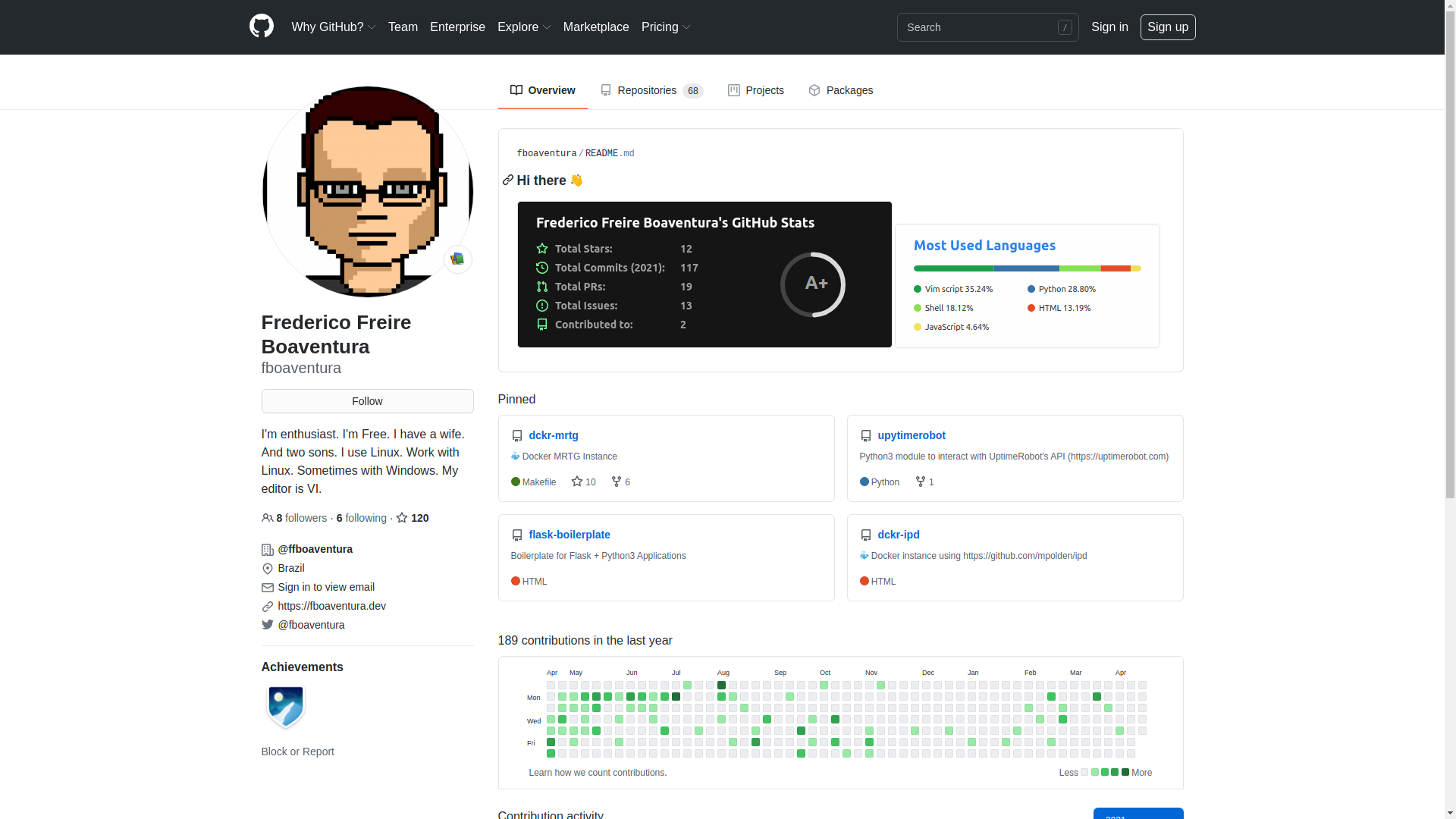Image resolution: width=1456 pixels, height=819 pixels.
Task: Click the A+ rank circle
Action: (x=813, y=284)
